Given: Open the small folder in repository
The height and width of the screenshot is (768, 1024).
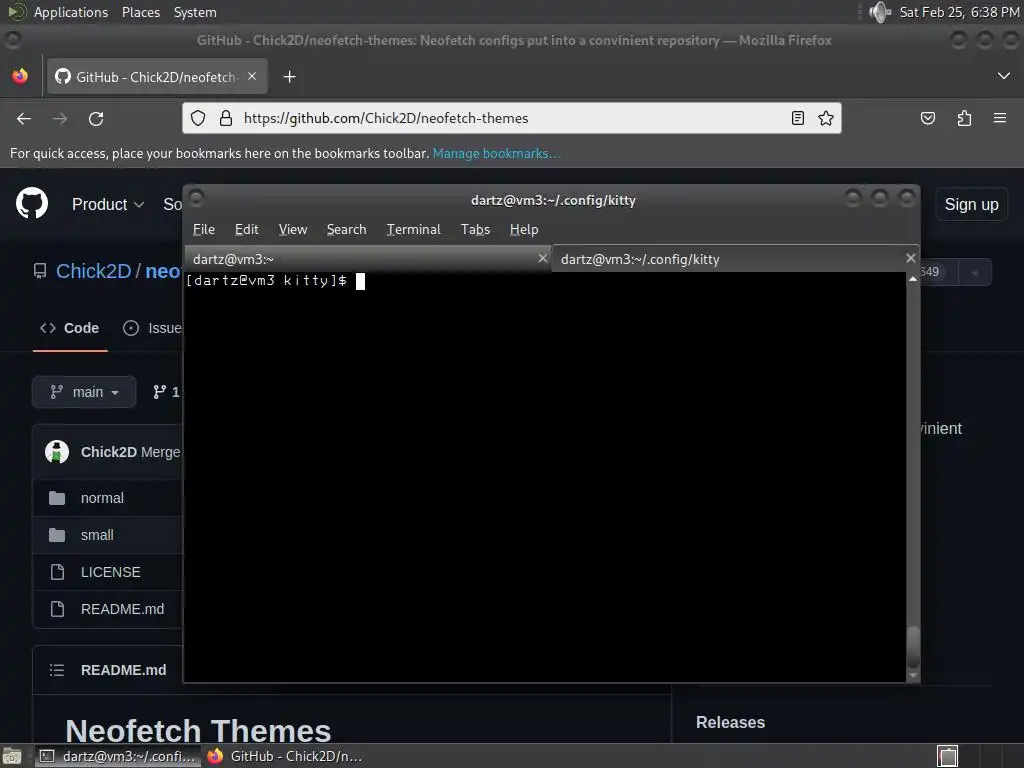Looking at the screenshot, I should coord(97,535).
